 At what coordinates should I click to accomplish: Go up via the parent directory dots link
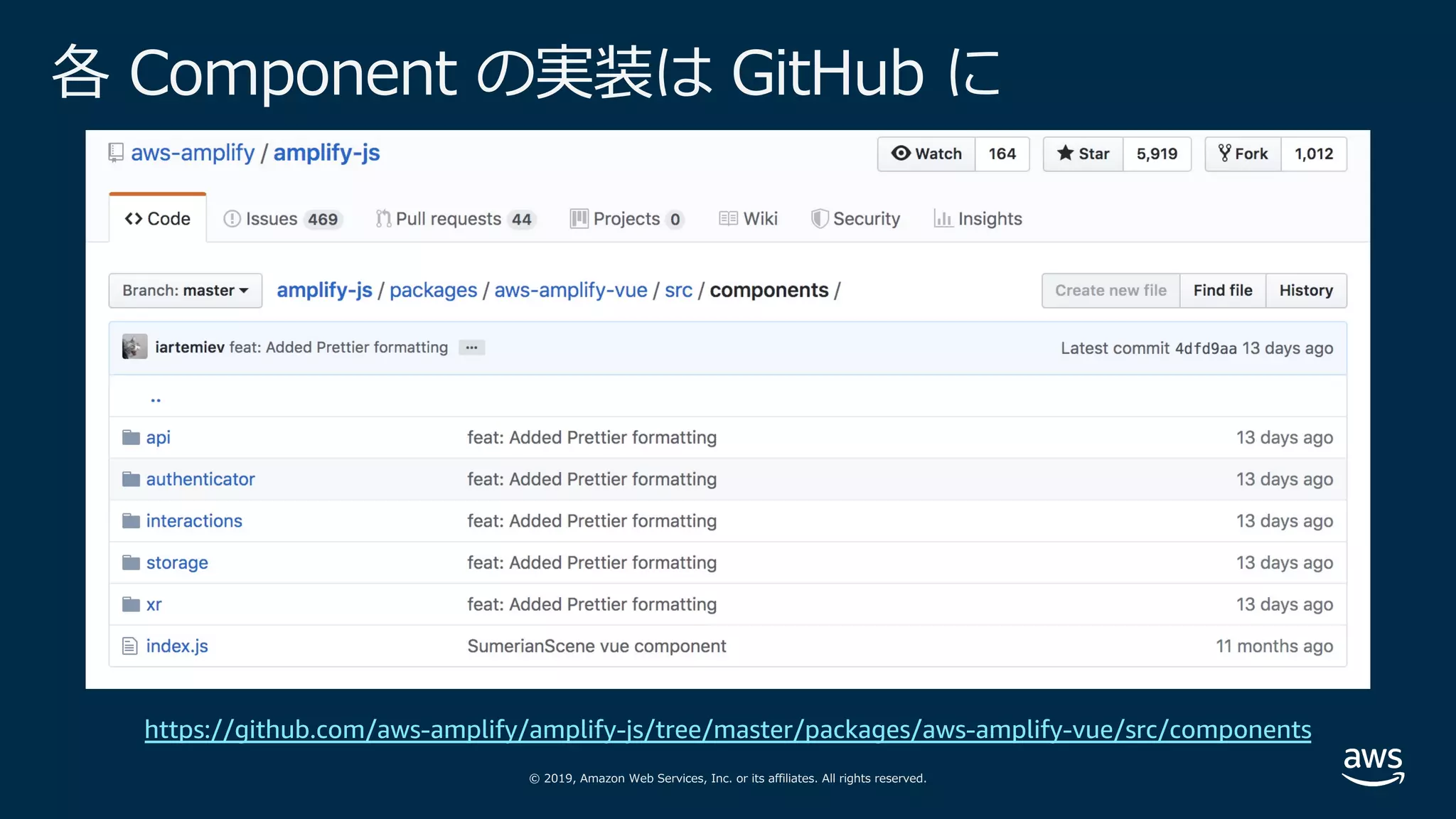pyautogui.click(x=156, y=400)
